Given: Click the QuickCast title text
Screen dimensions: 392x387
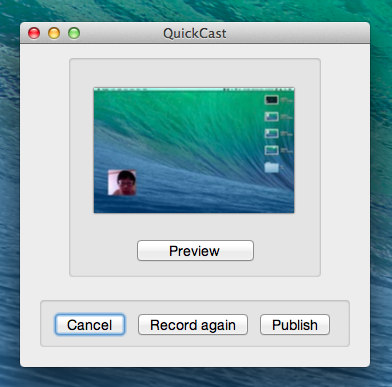Looking at the screenshot, I should point(195,34).
